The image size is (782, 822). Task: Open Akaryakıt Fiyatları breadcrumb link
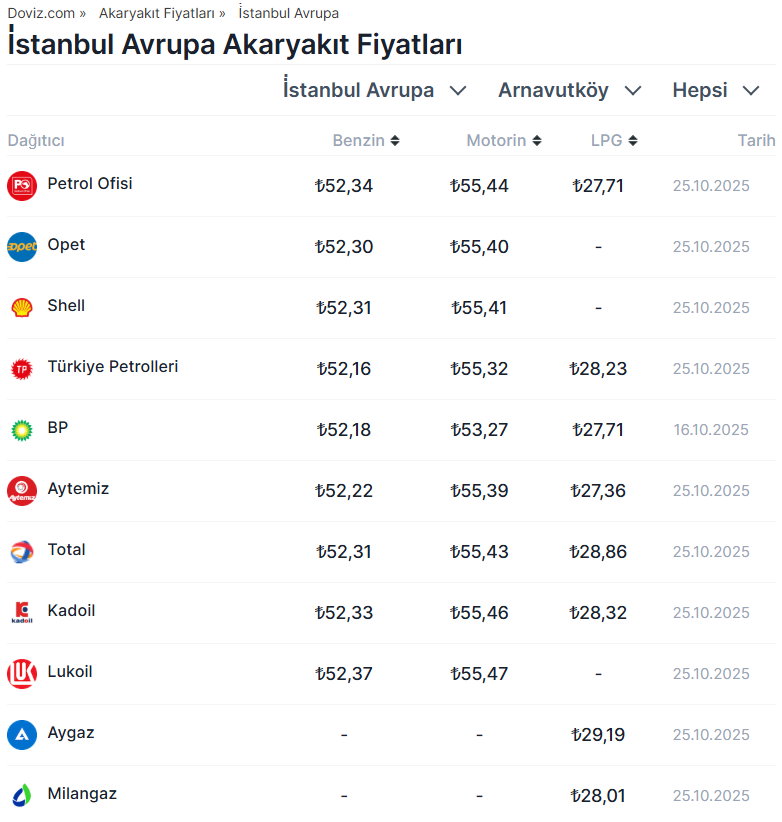[x=156, y=13]
